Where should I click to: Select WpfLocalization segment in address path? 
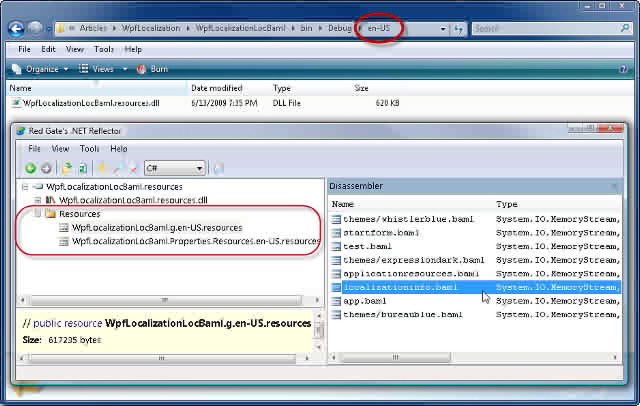tap(151, 28)
